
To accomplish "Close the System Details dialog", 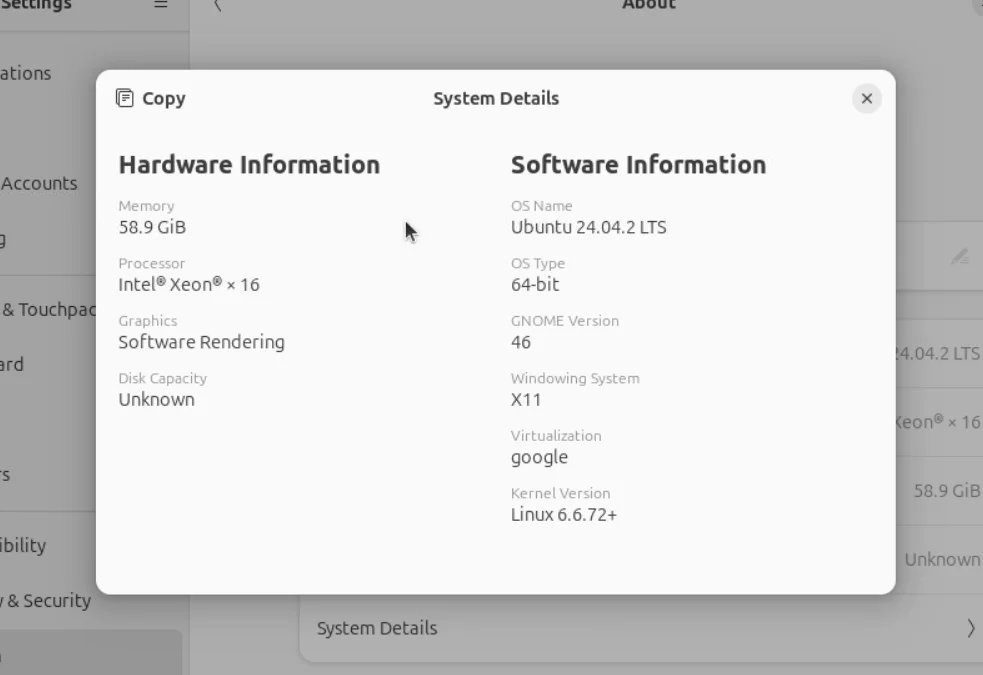I will point(866,98).
